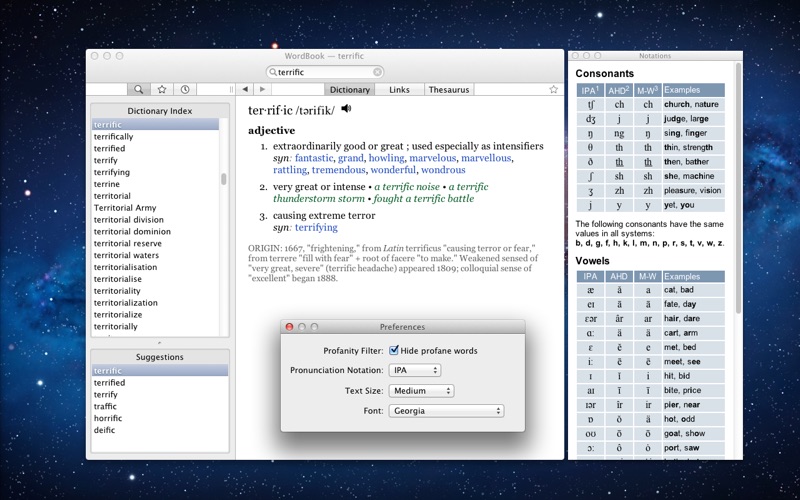The width and height of the screenshot is (800, 500).
Task: Bookmark this word with the star icon
Action: coord(553,89)
